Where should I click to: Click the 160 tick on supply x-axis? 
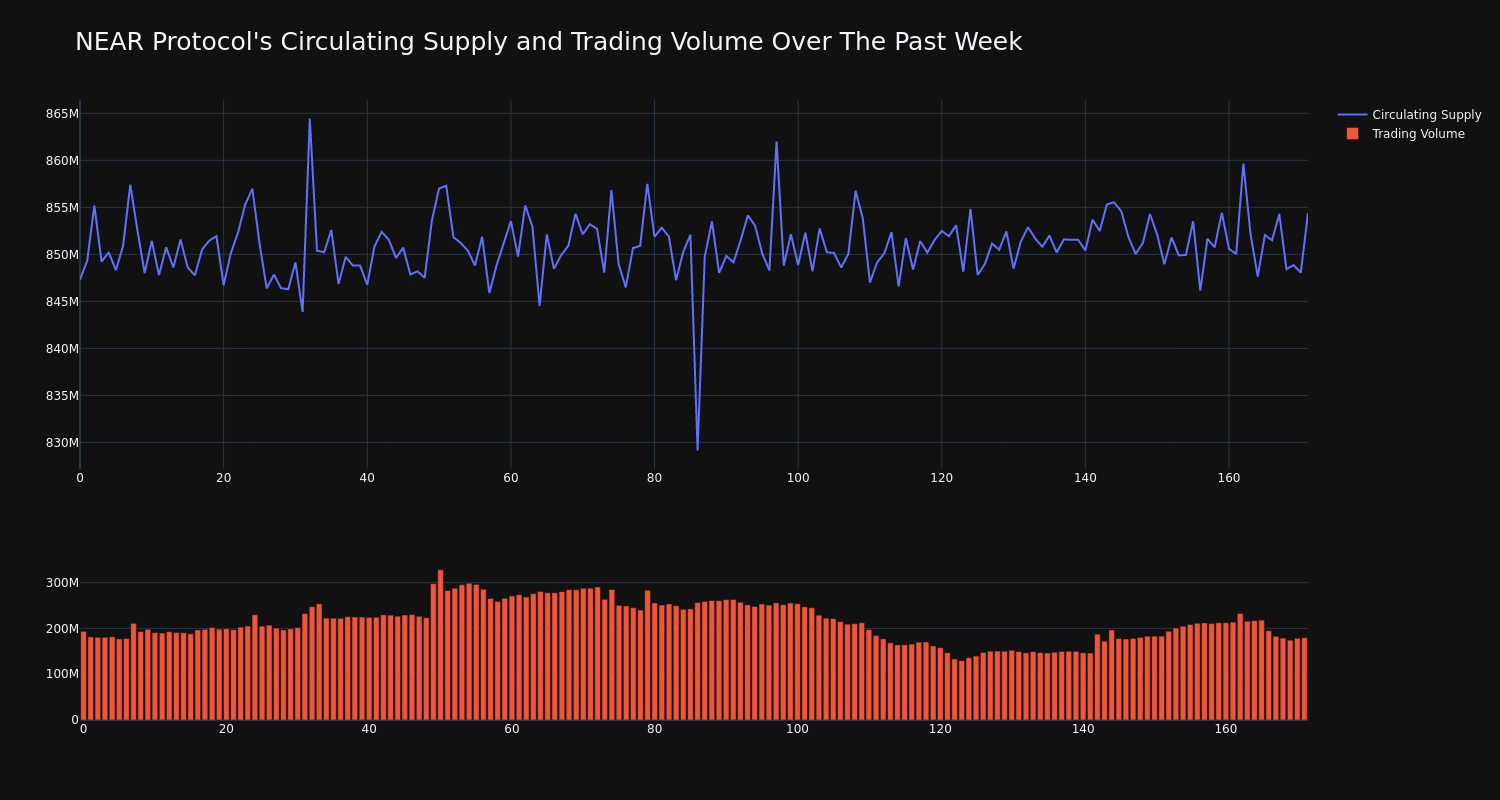click(1229, 479)
